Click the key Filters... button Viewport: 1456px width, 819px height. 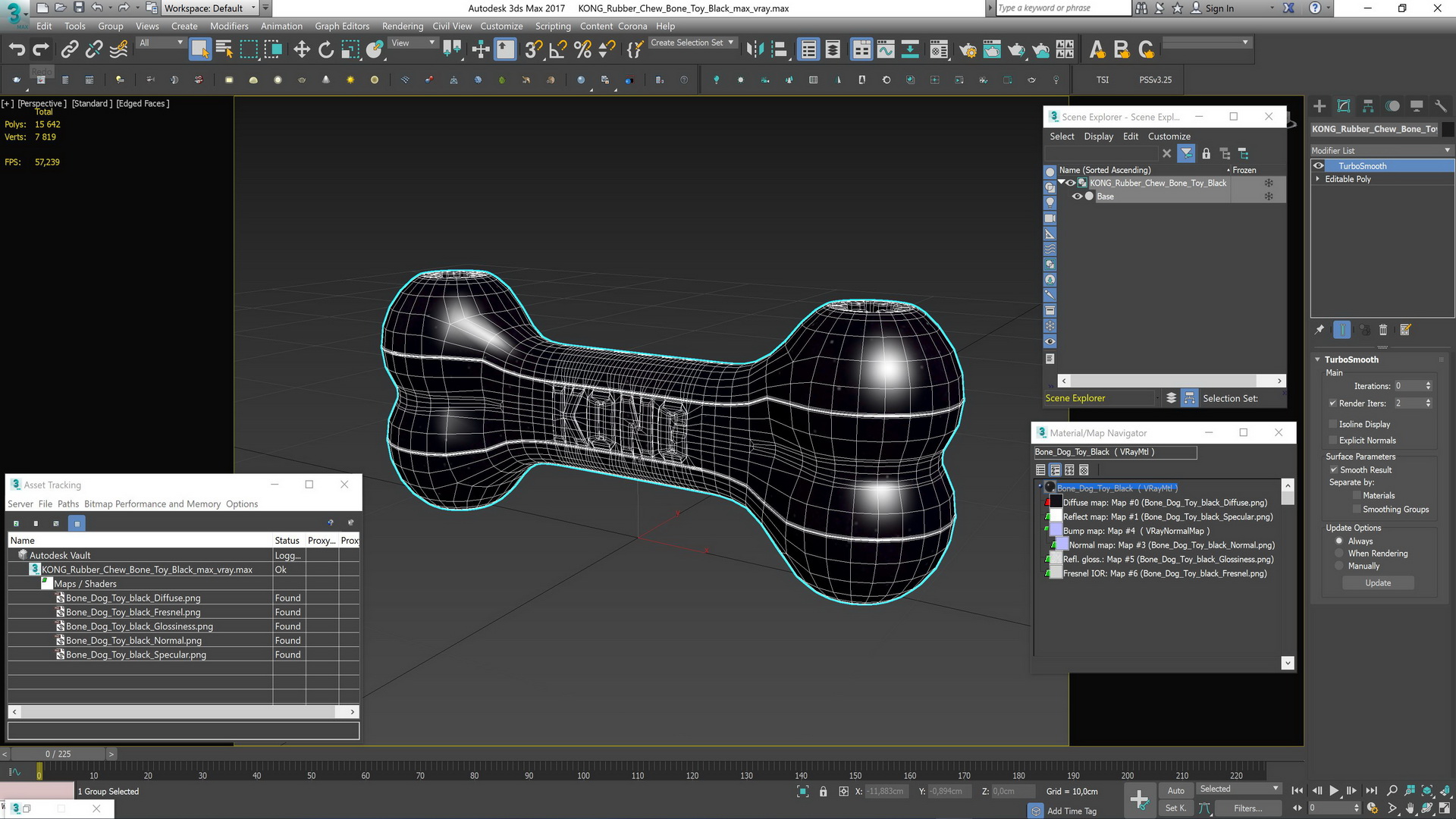click(x=1247, y=808)
